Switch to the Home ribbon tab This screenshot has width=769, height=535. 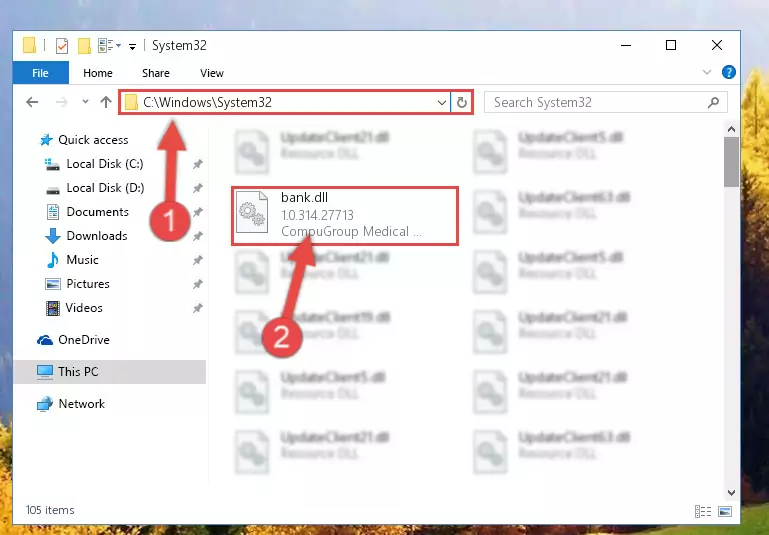pos(98,73)
